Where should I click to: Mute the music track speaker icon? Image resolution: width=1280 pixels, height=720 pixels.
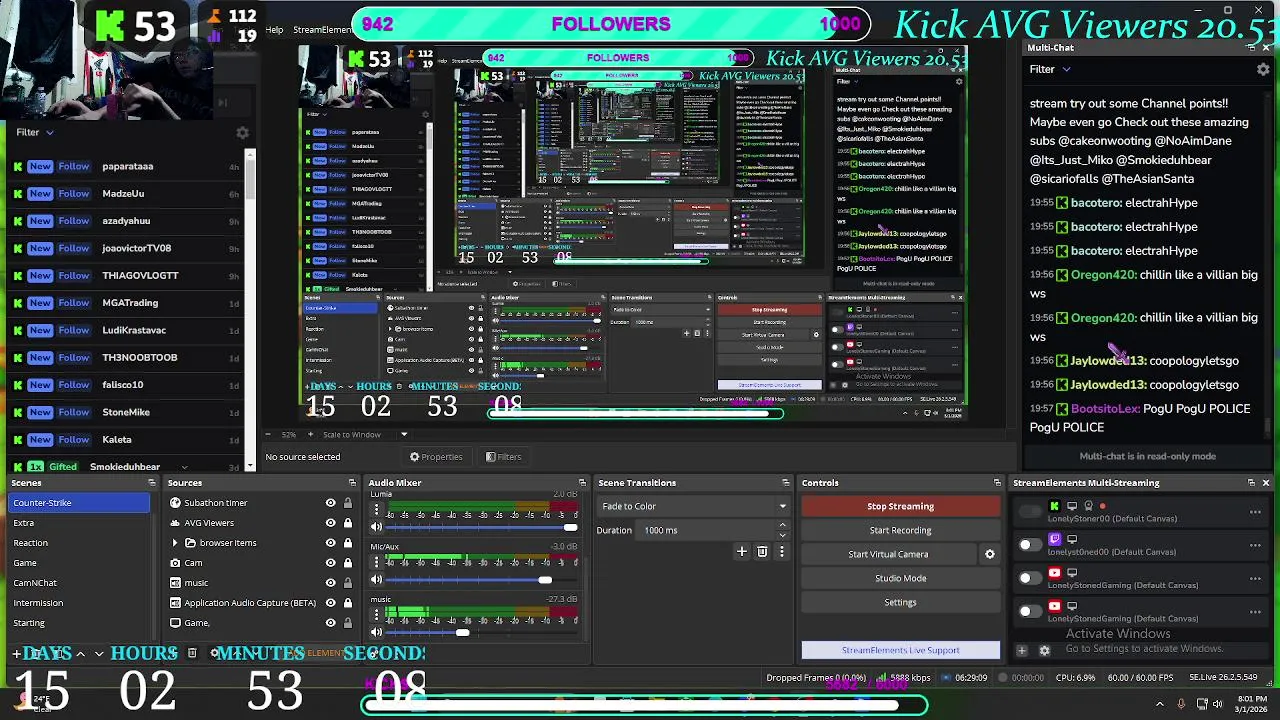(377, 632)
